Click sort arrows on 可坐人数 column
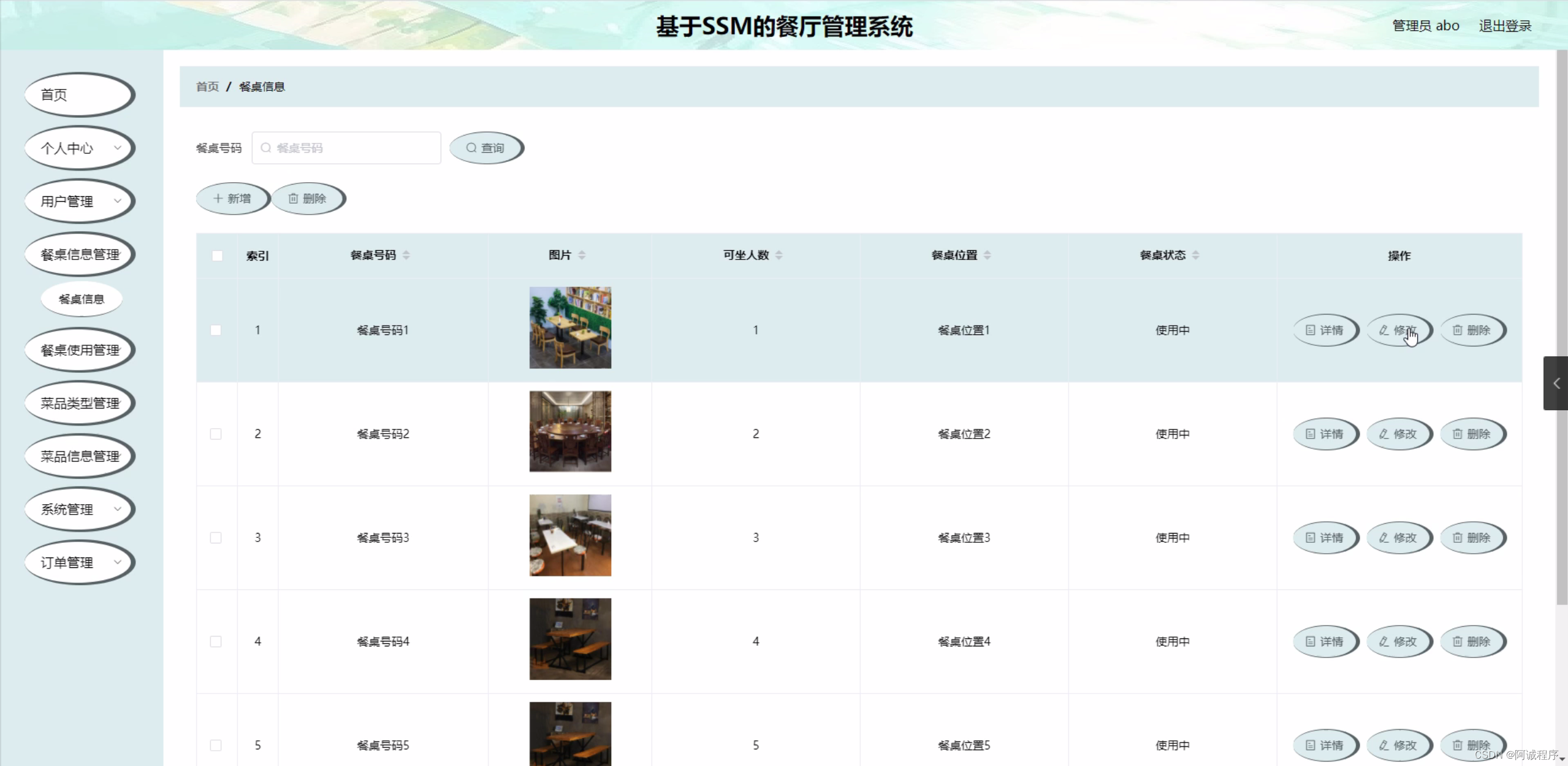 click(780, 255)
